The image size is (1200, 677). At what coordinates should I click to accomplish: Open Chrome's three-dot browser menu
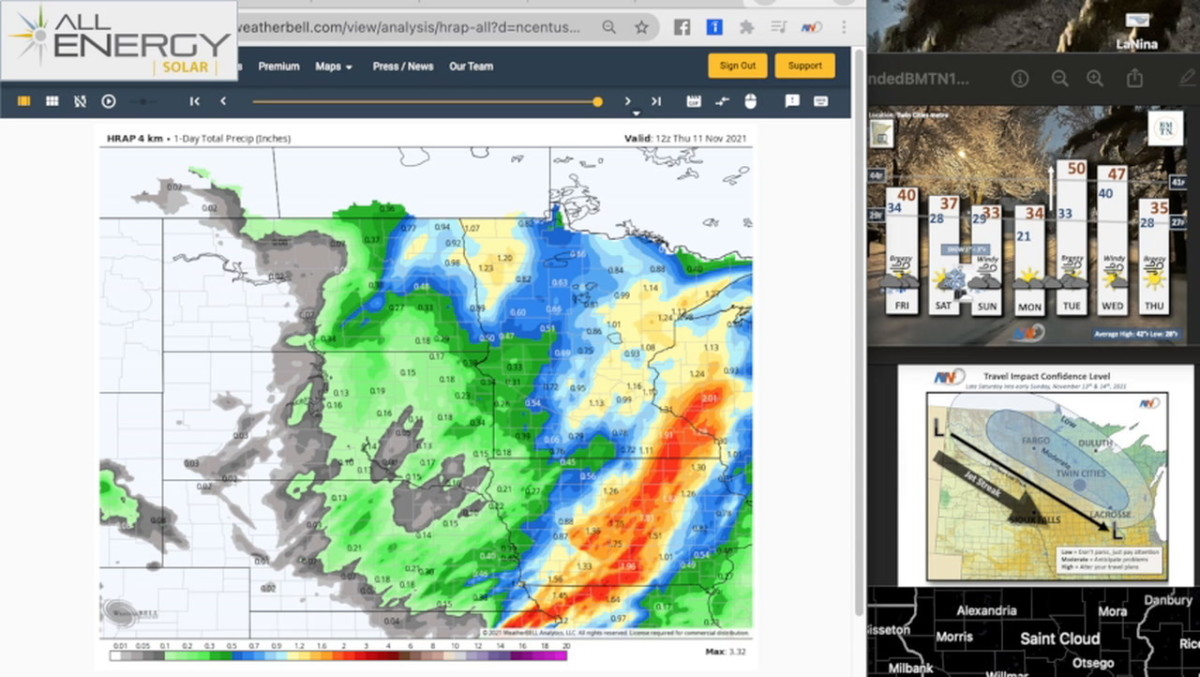845,27
